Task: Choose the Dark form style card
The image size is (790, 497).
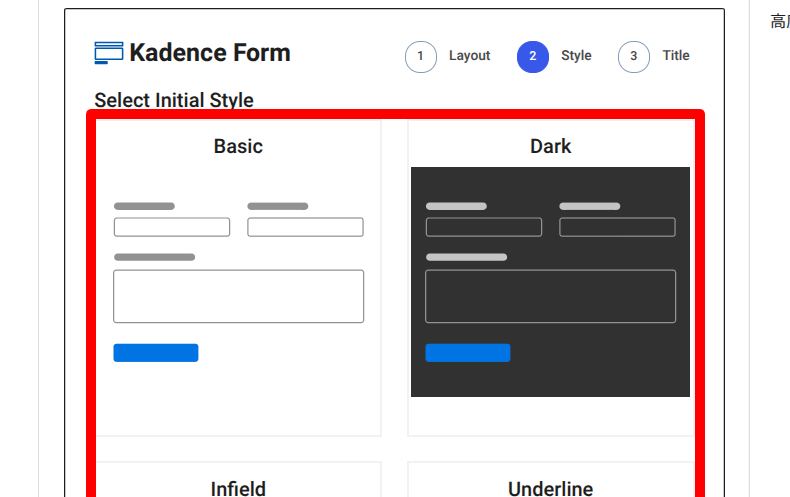Action: pos(551,278)
